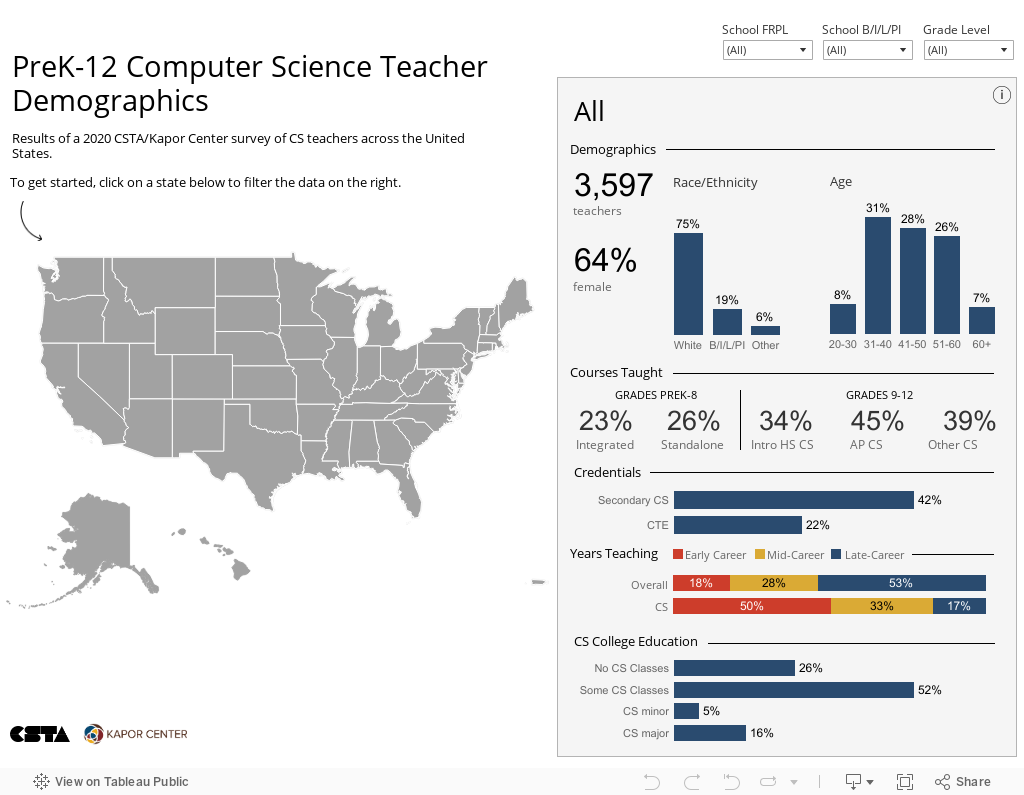Enter full screen via the fullscreen icon
Image resolution: width=1024 pixels, height=795 pixels.
click(x=905, y=781)
